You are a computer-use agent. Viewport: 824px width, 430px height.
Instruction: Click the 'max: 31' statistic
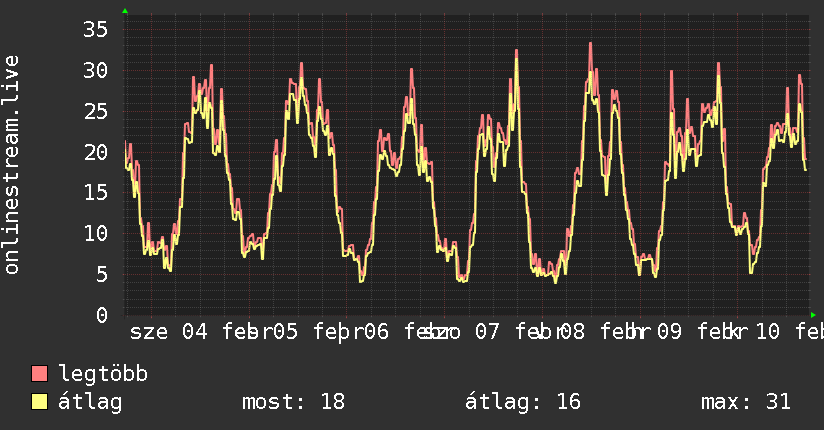(x=746, y=402)
